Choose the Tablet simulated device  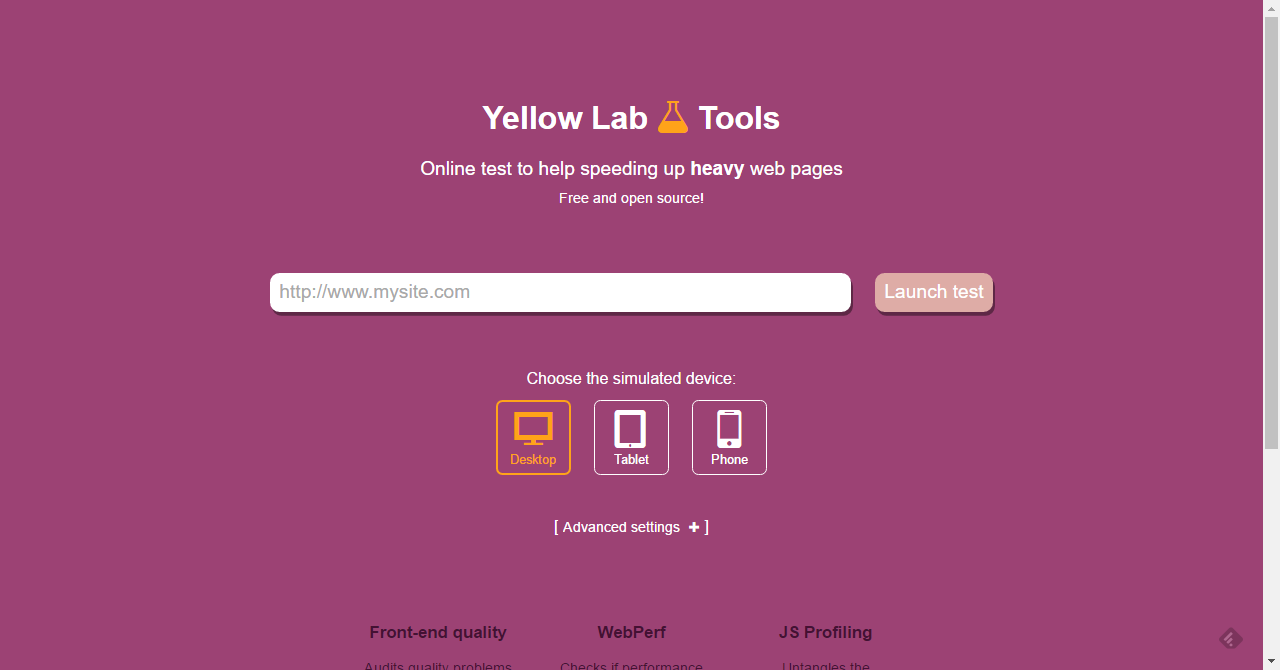click(631, 437)
